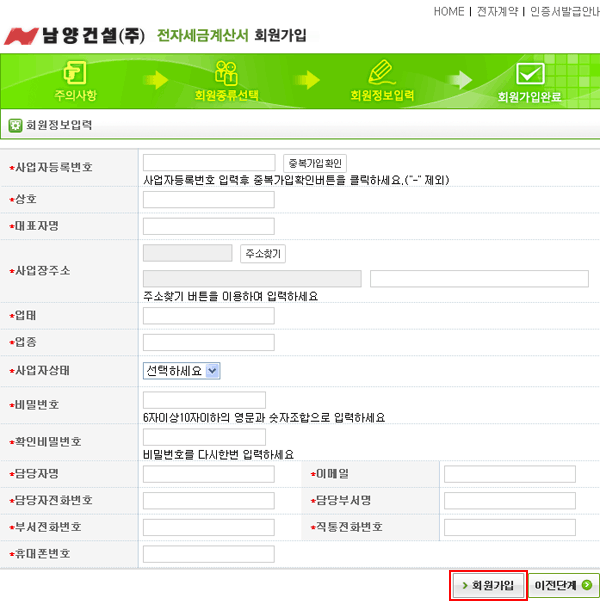Focus the 휴대폰번호 input field
The height and width of the screenshot is (601, 600).
209,554
